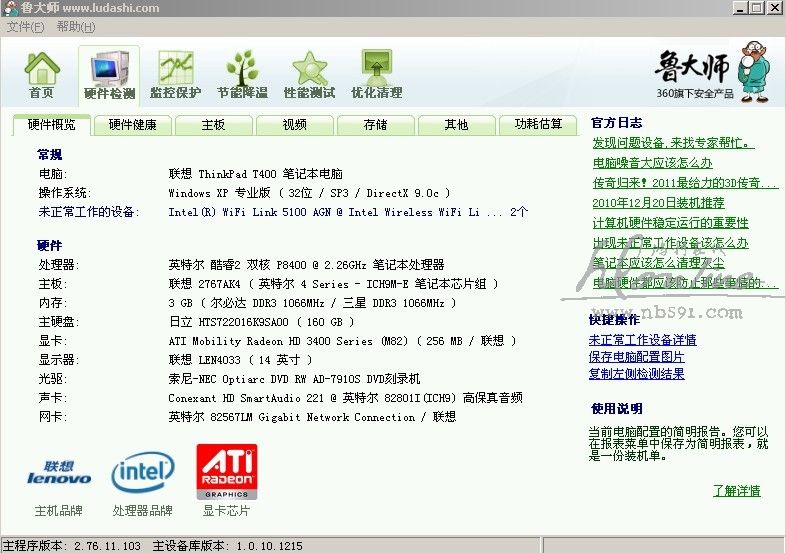The image size is (786, 553).
Task: Open the 监控保护 monitoring icon
Action: pyautogui.click(x=175, y=75)
